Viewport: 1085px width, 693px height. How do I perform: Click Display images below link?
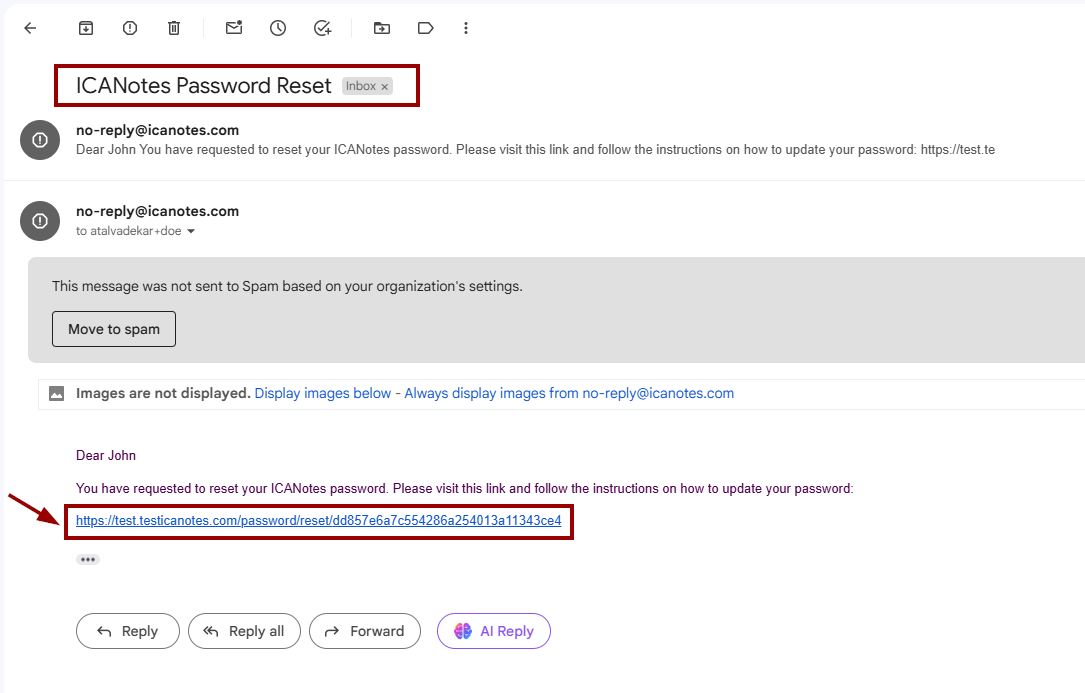click(x=323, y=393)
